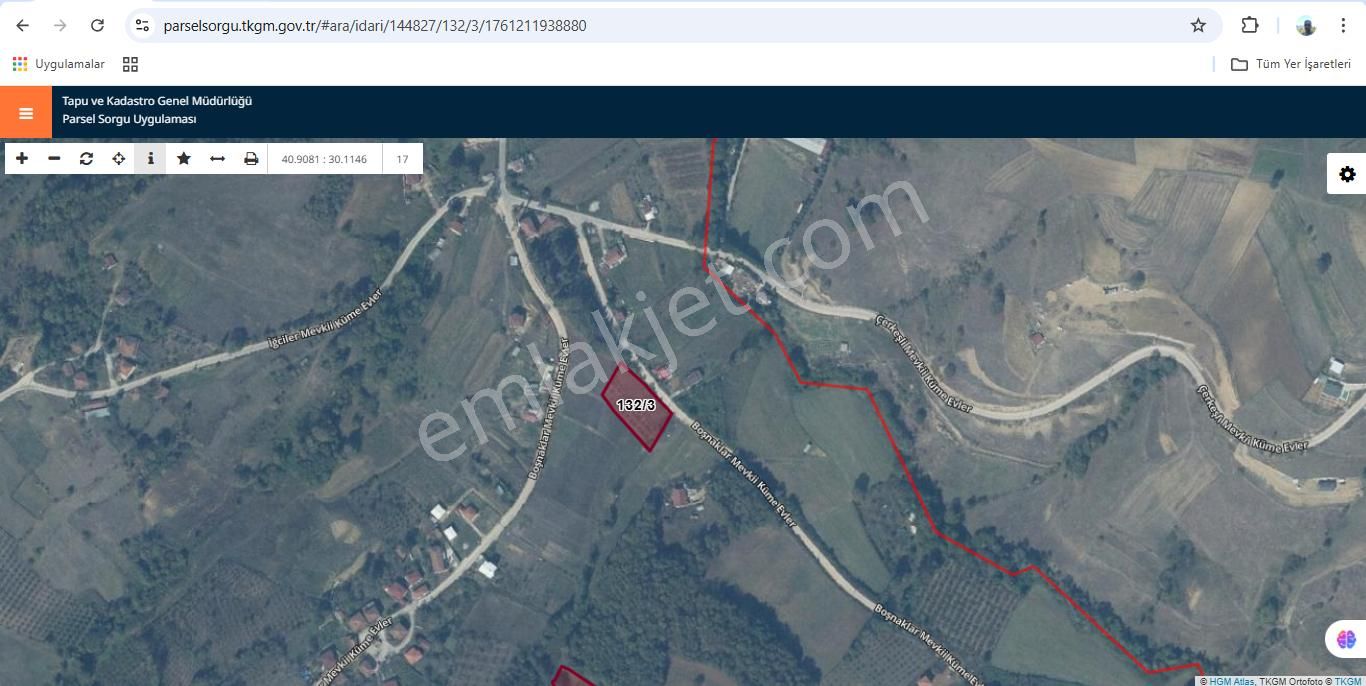The width and height of the screenshot is (1366, 686).
Task: Bookmark this page with star icon
Action: point(1198,26)
